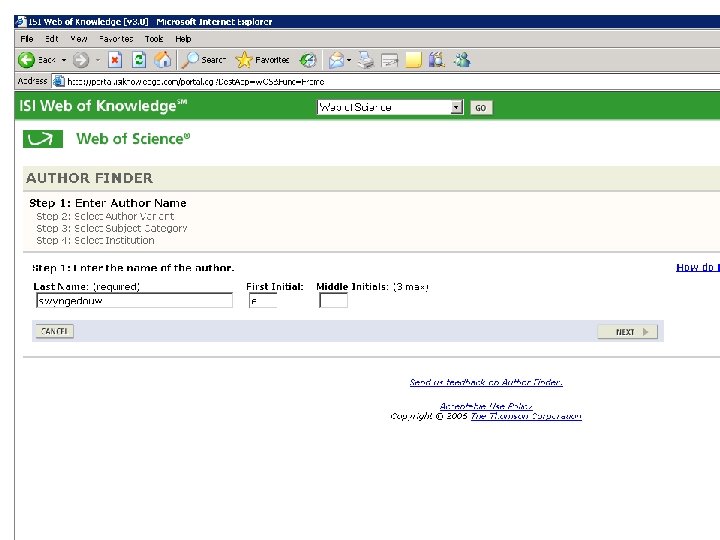Click Step 3: Select Subject Category text
This screenshot has width=720, height=540.
(x=112, y=228)
